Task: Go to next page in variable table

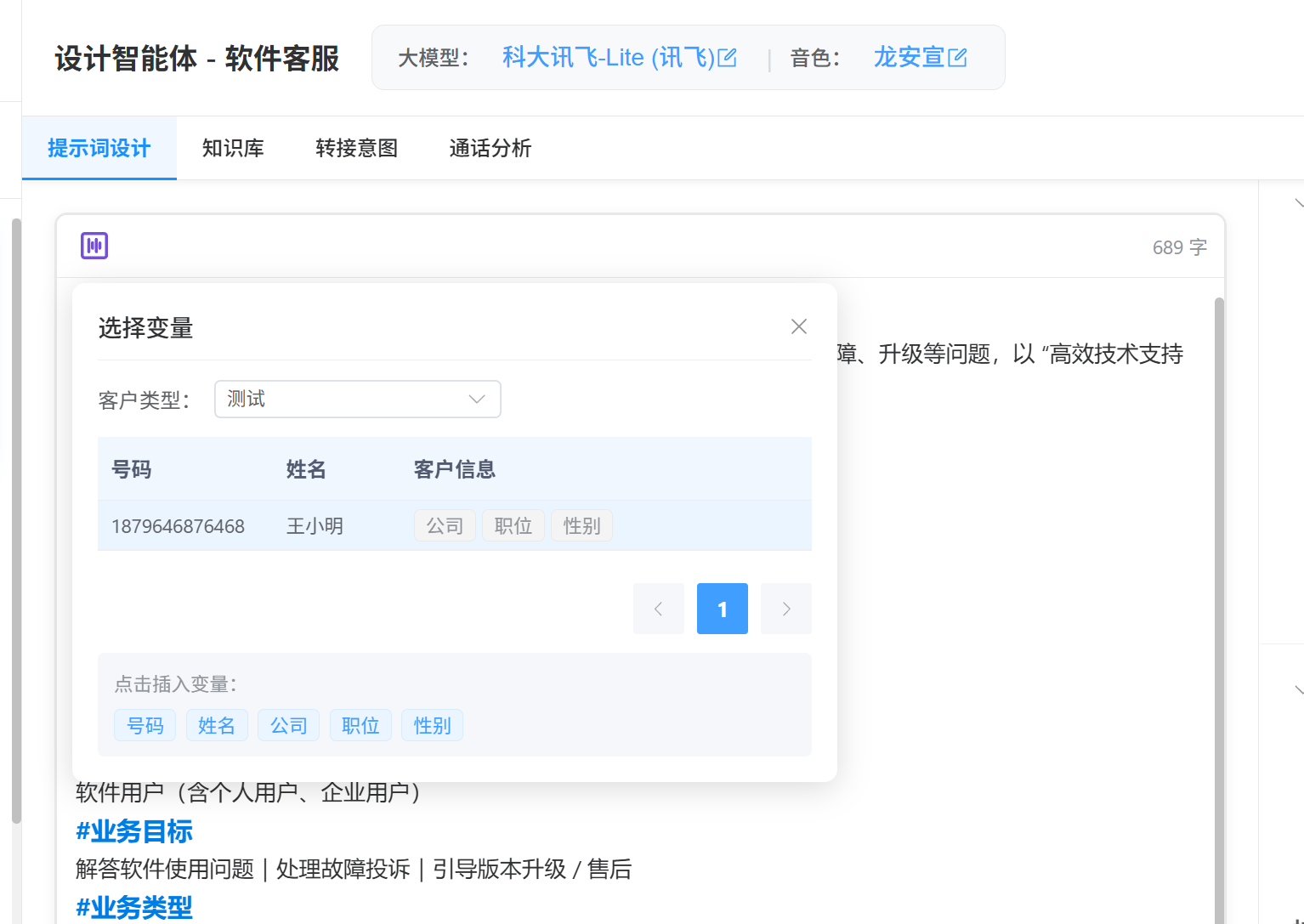Action: [x=785, y=609]
